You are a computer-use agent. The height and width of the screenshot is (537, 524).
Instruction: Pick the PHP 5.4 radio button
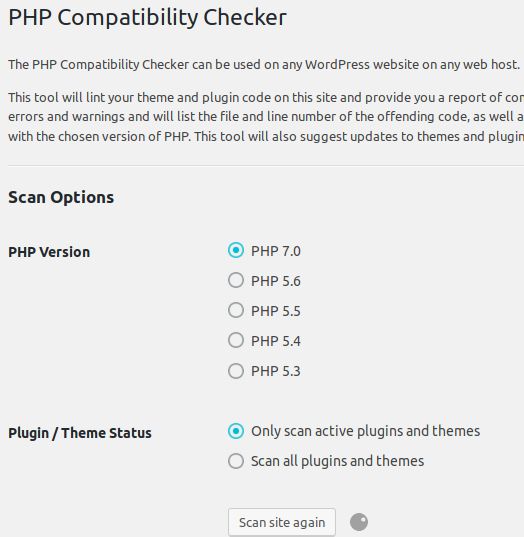click(236, 340)
